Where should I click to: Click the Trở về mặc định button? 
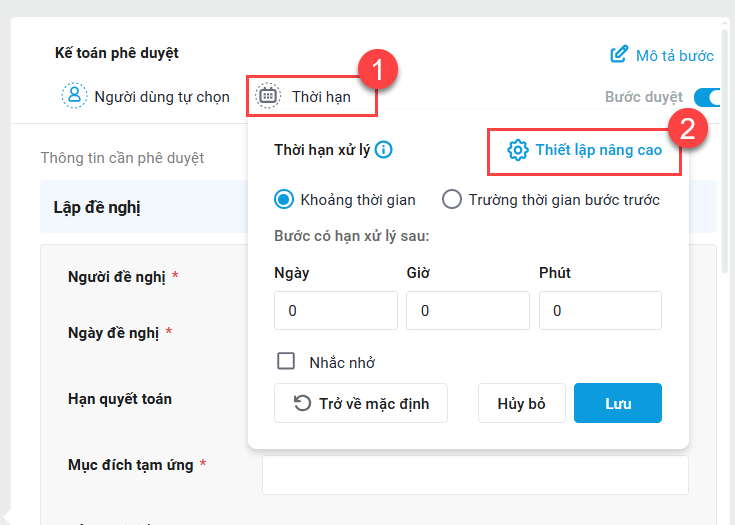(x=361, y=403)
